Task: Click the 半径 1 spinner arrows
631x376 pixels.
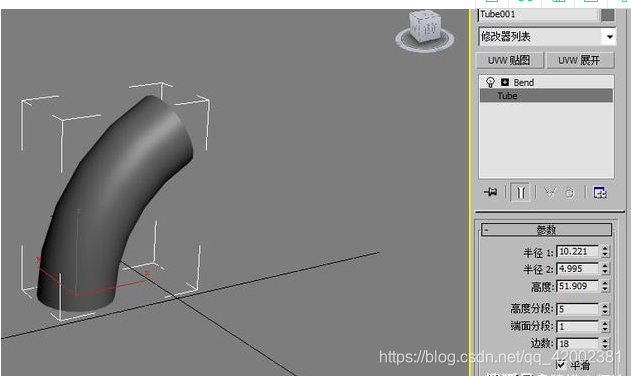Action: point(605,252)
